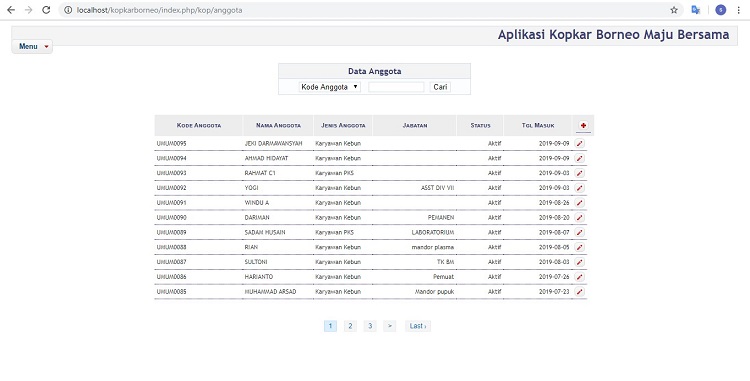Edit the RIAN row pencil icon
Viewport: 750px width, 381px height.
(x=579, y=247)
